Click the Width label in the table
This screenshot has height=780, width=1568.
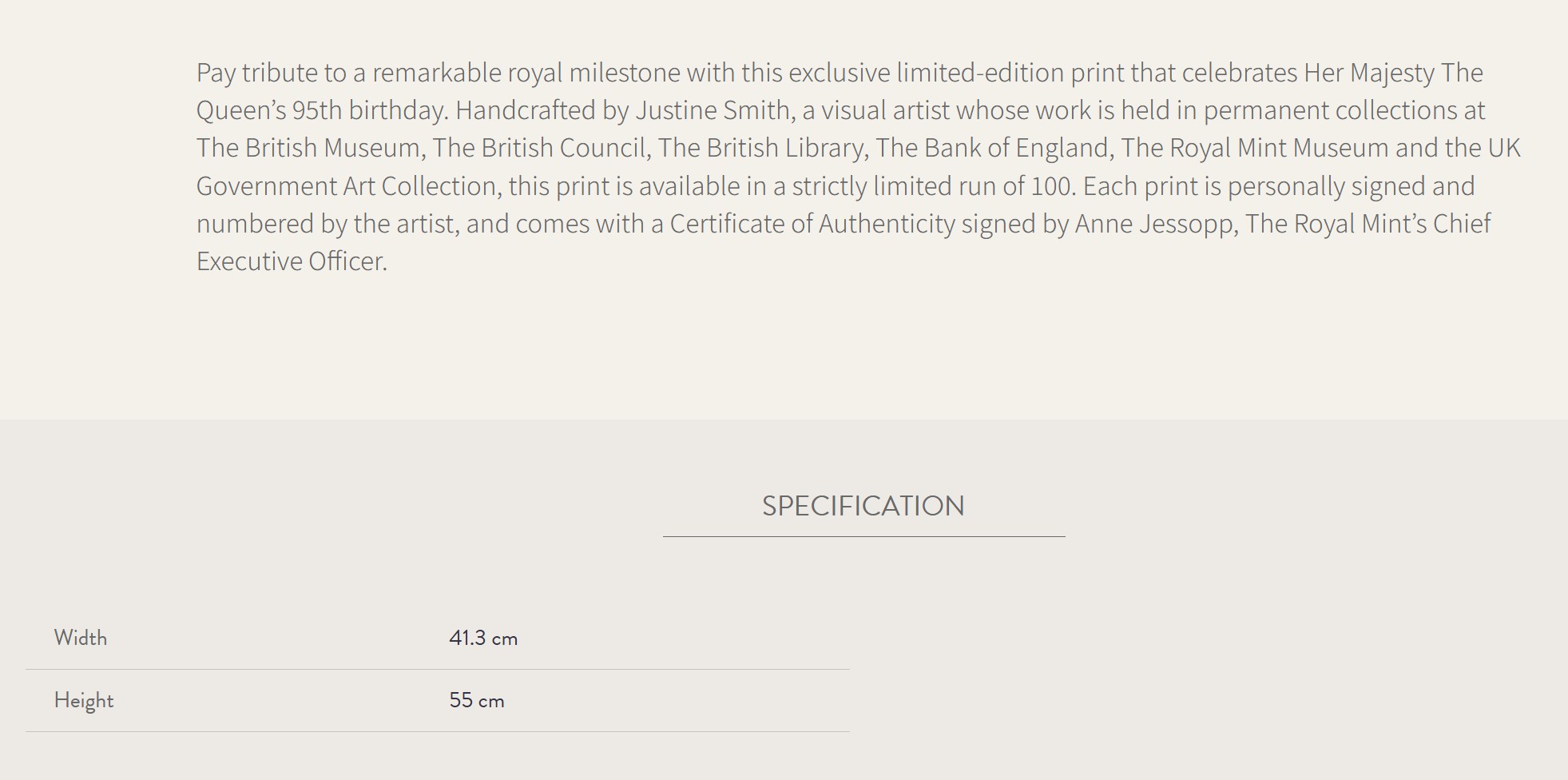[x=80, y=638]
